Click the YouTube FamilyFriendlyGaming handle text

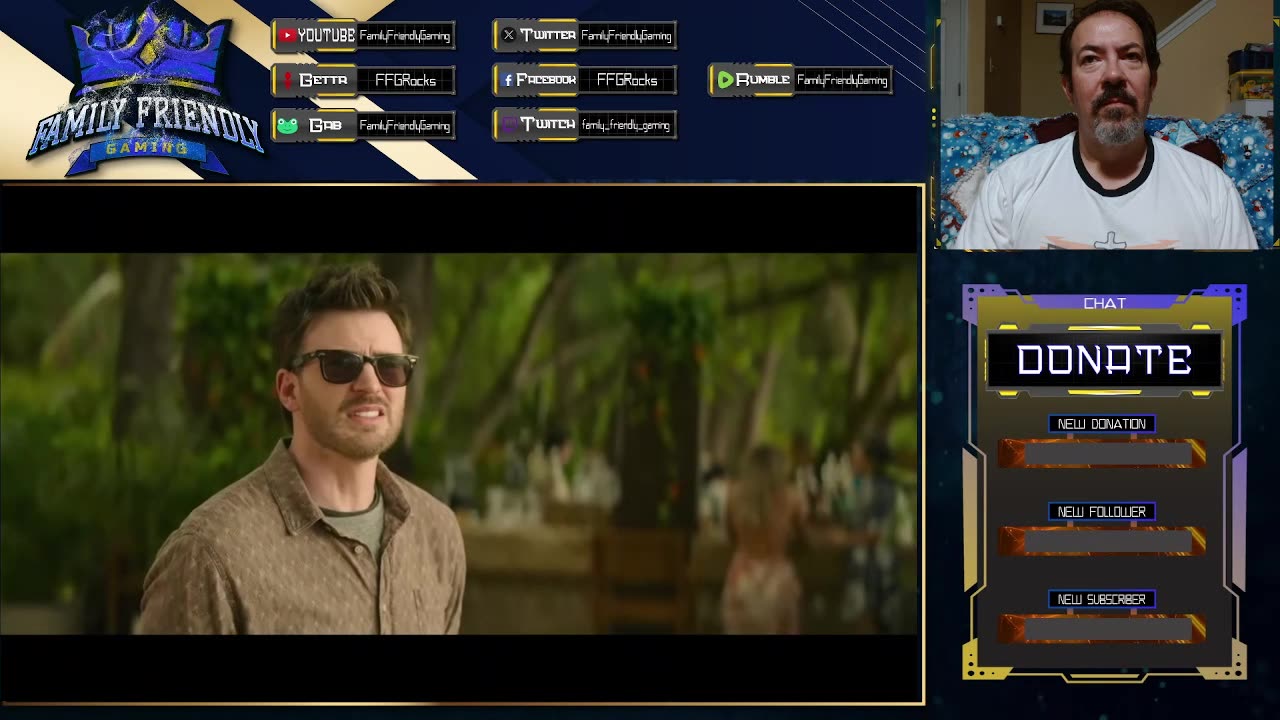tap(405, 36)
